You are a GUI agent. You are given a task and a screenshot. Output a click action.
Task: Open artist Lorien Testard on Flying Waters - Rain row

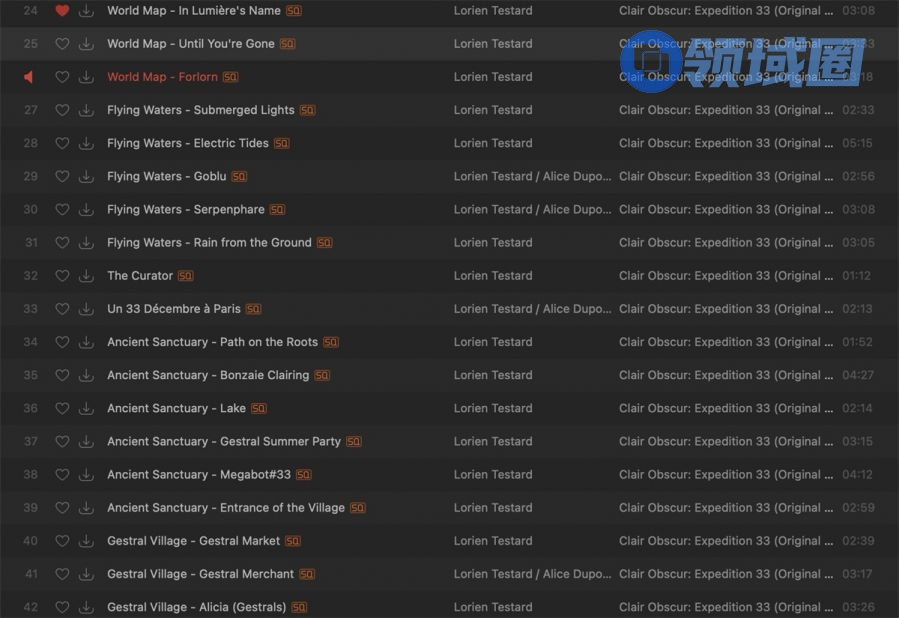point(493,243)
